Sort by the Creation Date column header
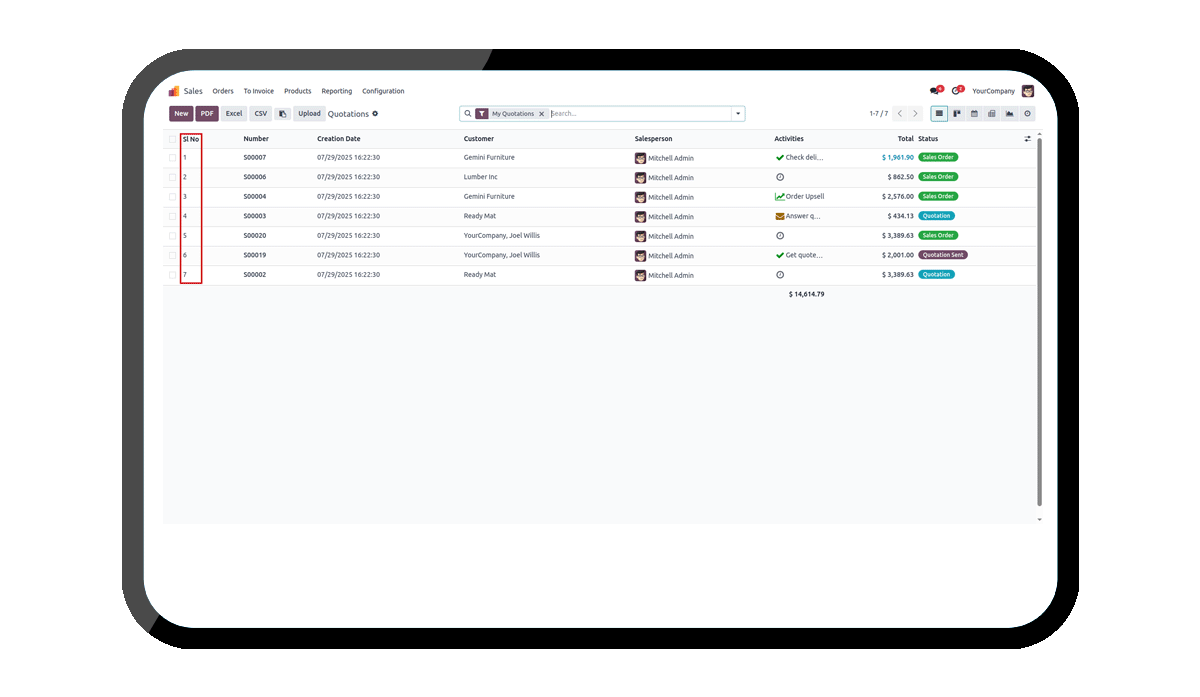The image size is (1200, 697). 339,139
